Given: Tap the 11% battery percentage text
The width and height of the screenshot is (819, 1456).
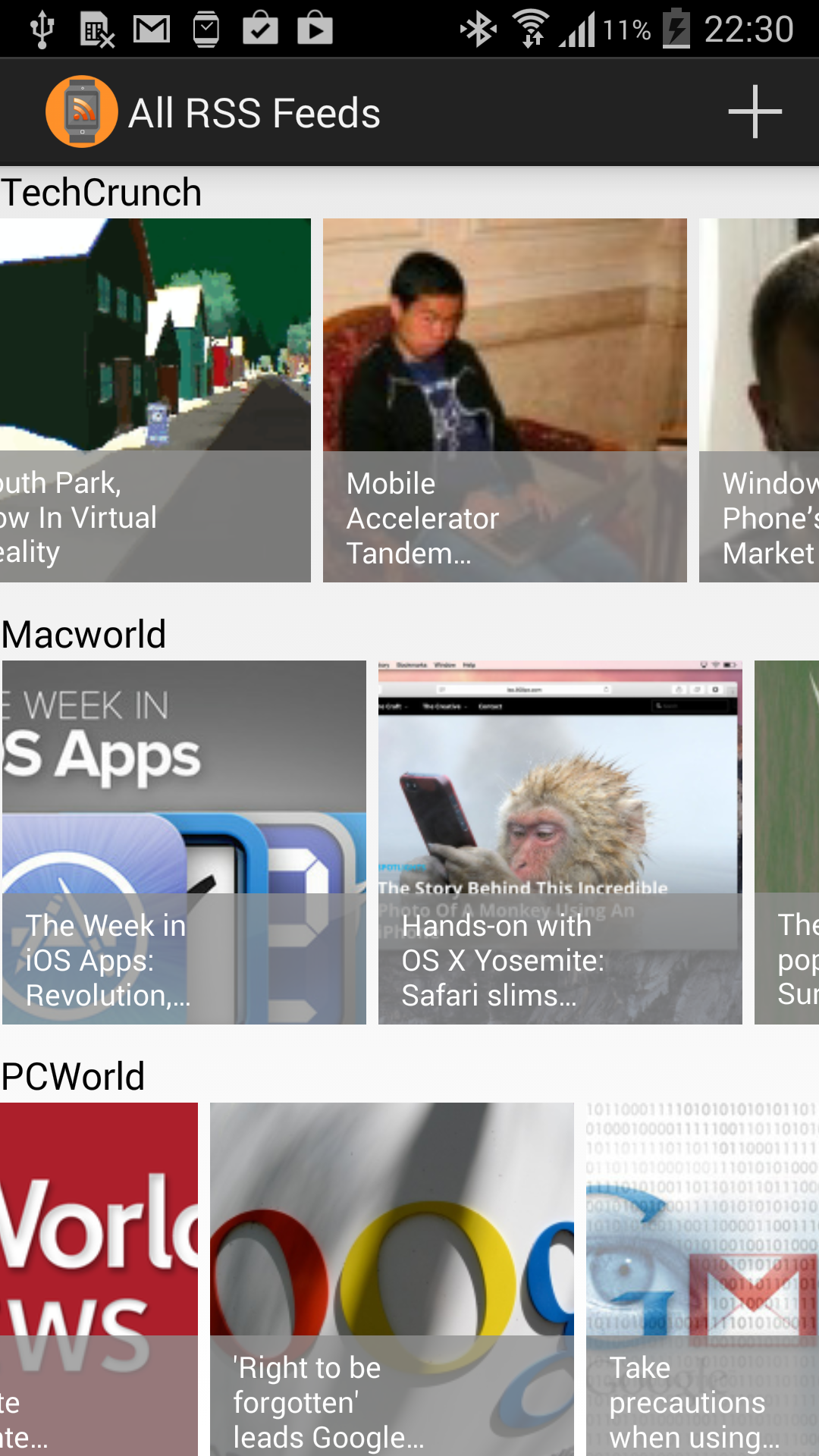Looking at the screenshot, I should coord(626,30).
